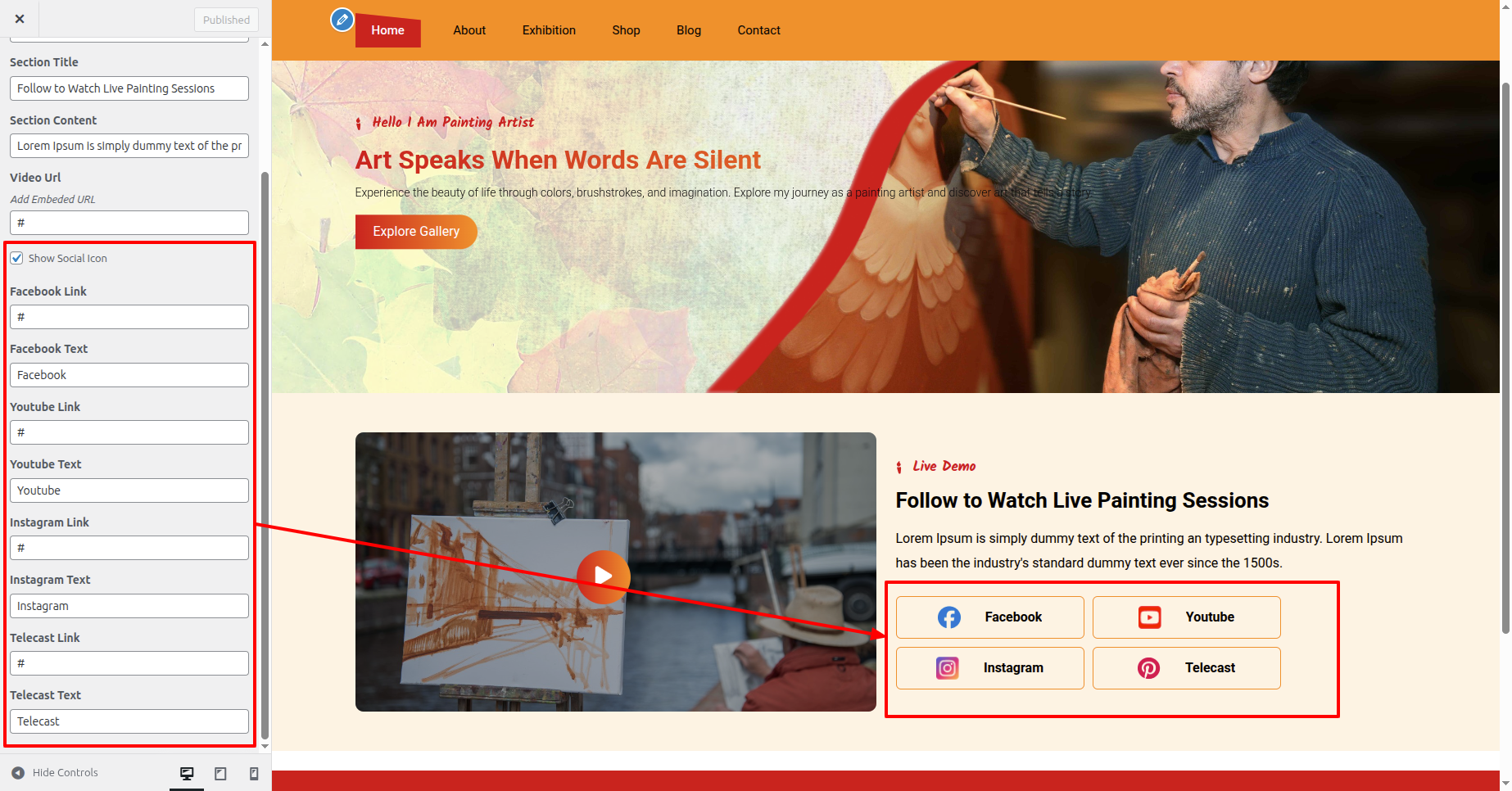This screenshot has height=791, width=1512.
Task: Click the blue pencil edit shortcut icon
Action: coord(342,20)
